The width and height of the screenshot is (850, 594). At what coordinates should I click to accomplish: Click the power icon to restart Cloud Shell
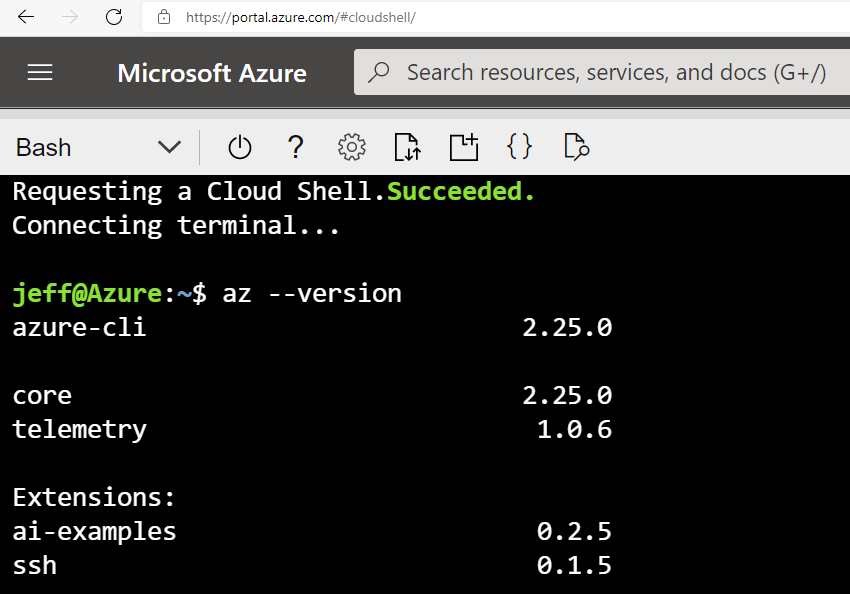pos(239,147)
